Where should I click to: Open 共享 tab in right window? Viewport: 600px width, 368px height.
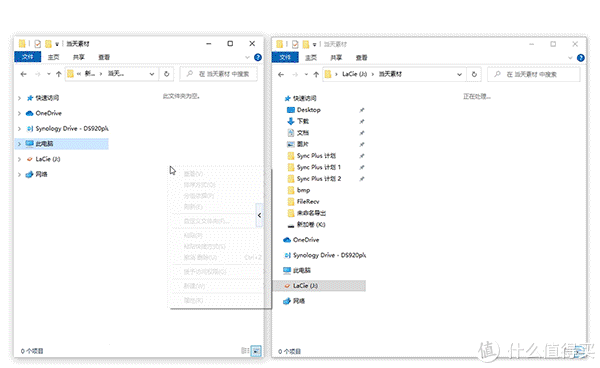[x=336, y=57]
